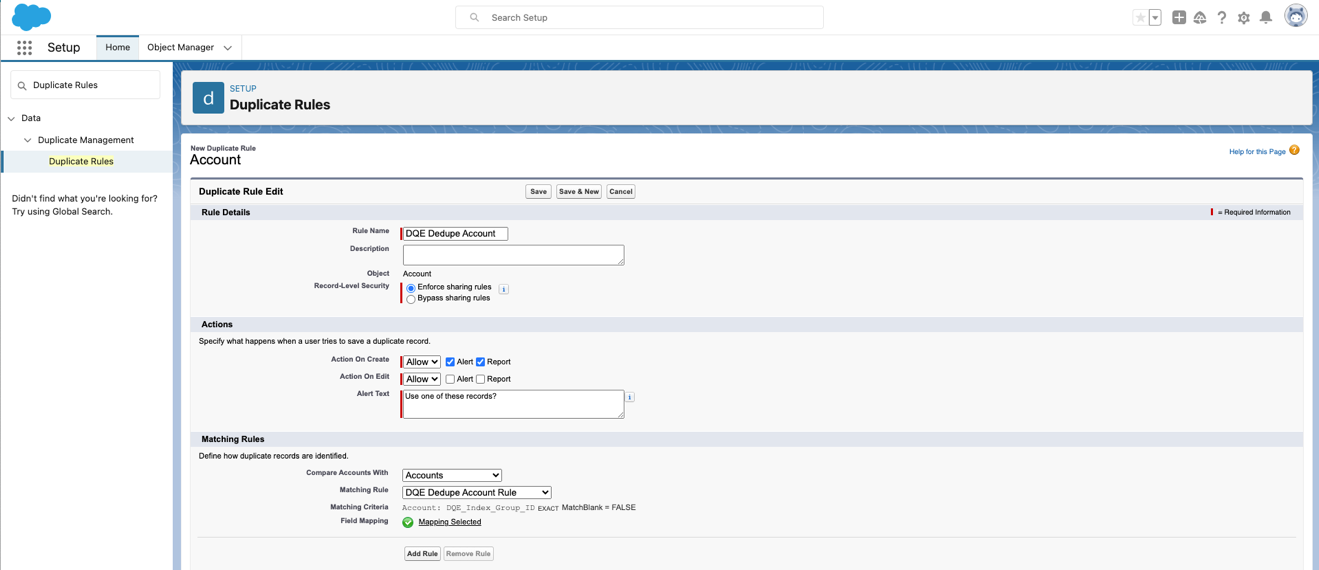Click the Favorites star icon
This screenshot has width=1319, height=570.
[x=1140, y=17]
